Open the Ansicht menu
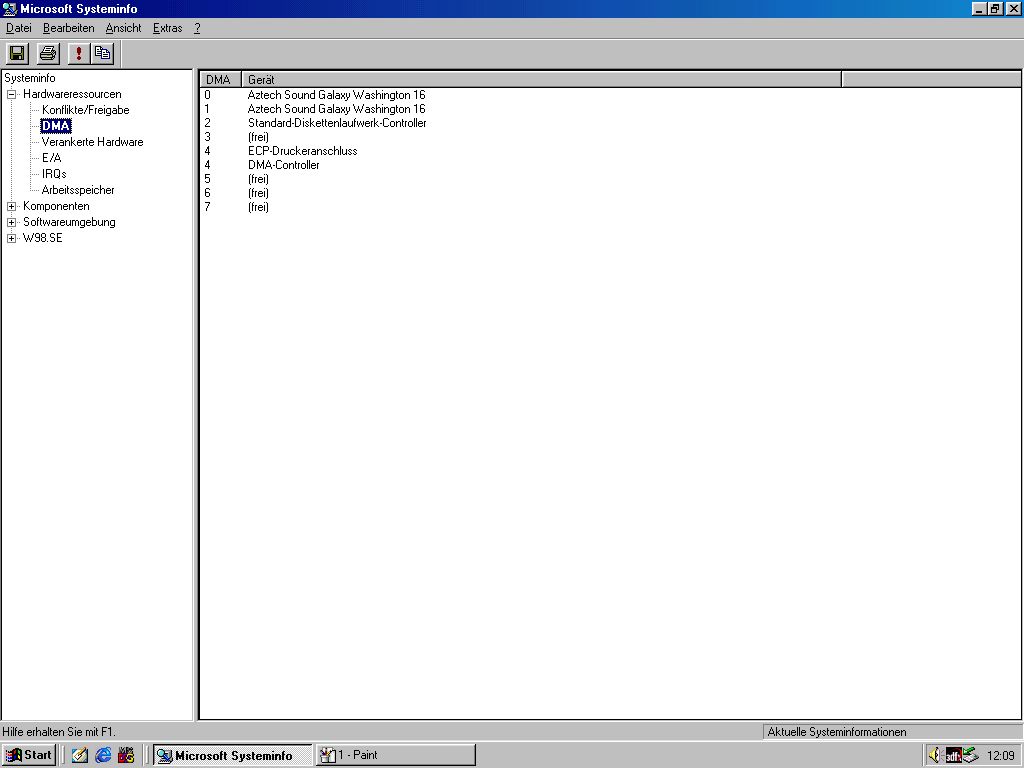The image size is (1024, 768). 123,28
